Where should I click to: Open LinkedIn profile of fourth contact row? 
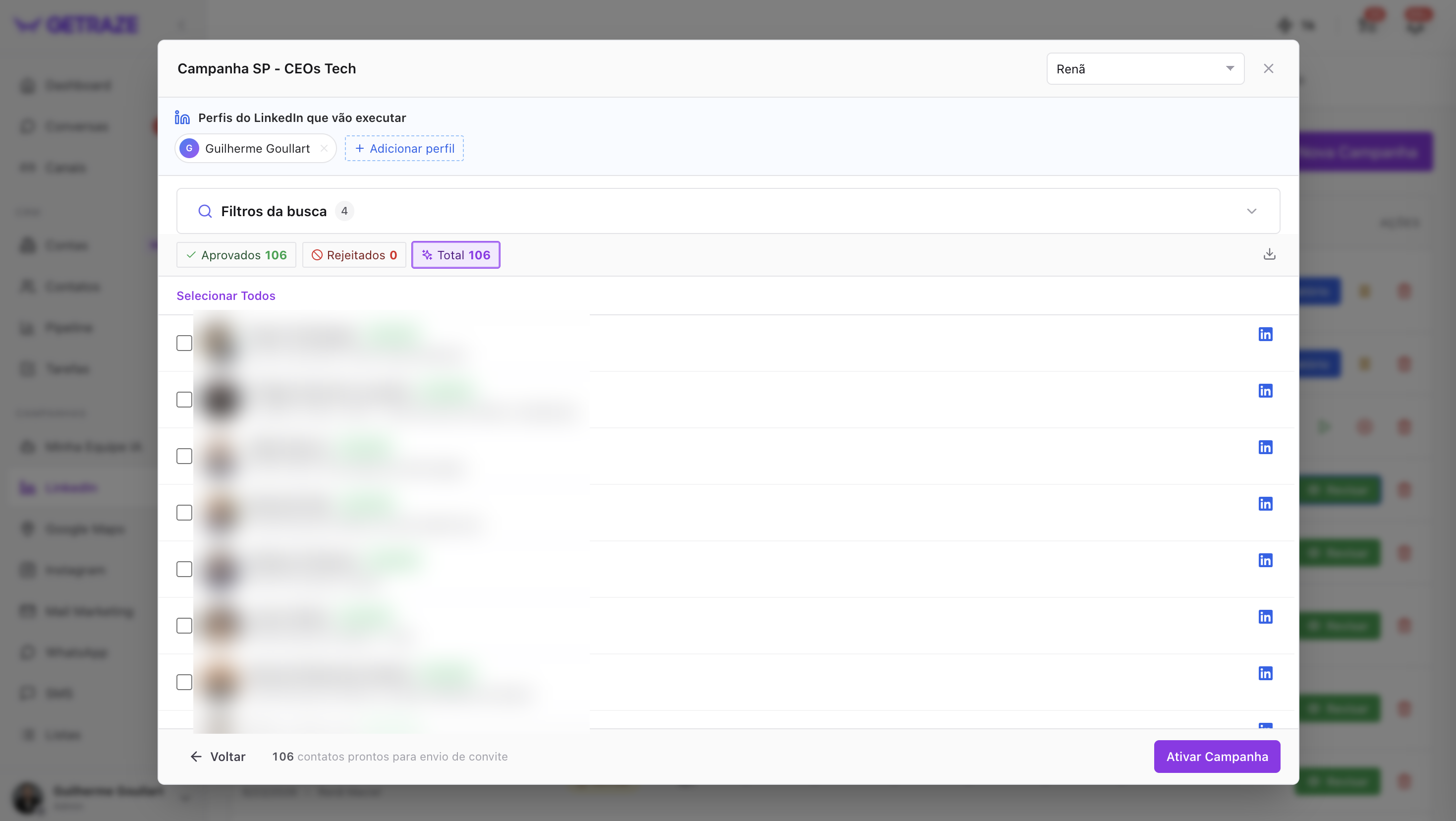(1265, 504)
